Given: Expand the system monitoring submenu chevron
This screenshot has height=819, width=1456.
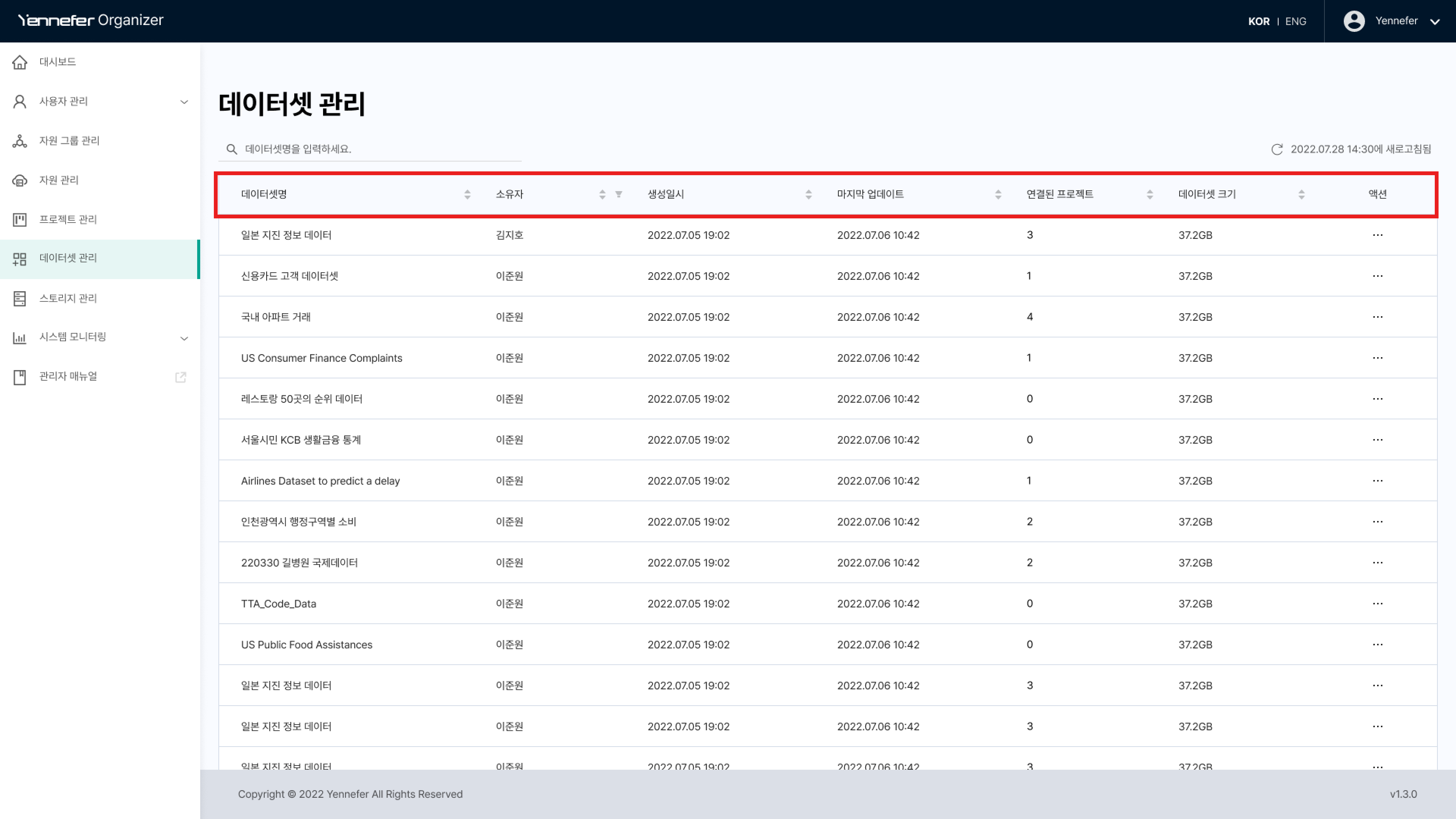Looking at the screenshot, I should 184,339.
